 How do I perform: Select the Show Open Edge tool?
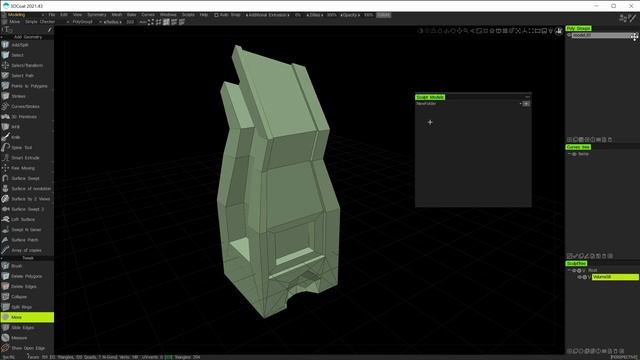tap(27, 348)
